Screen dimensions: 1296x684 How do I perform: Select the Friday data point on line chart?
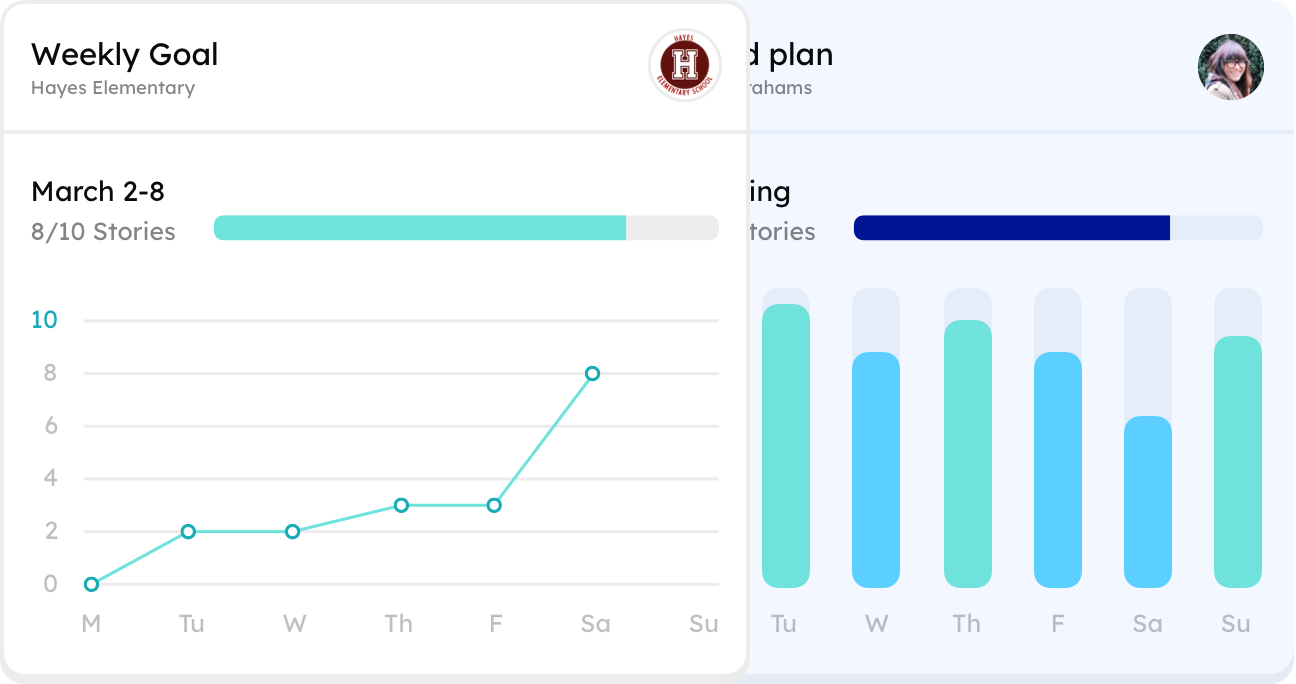pos(494,506)
